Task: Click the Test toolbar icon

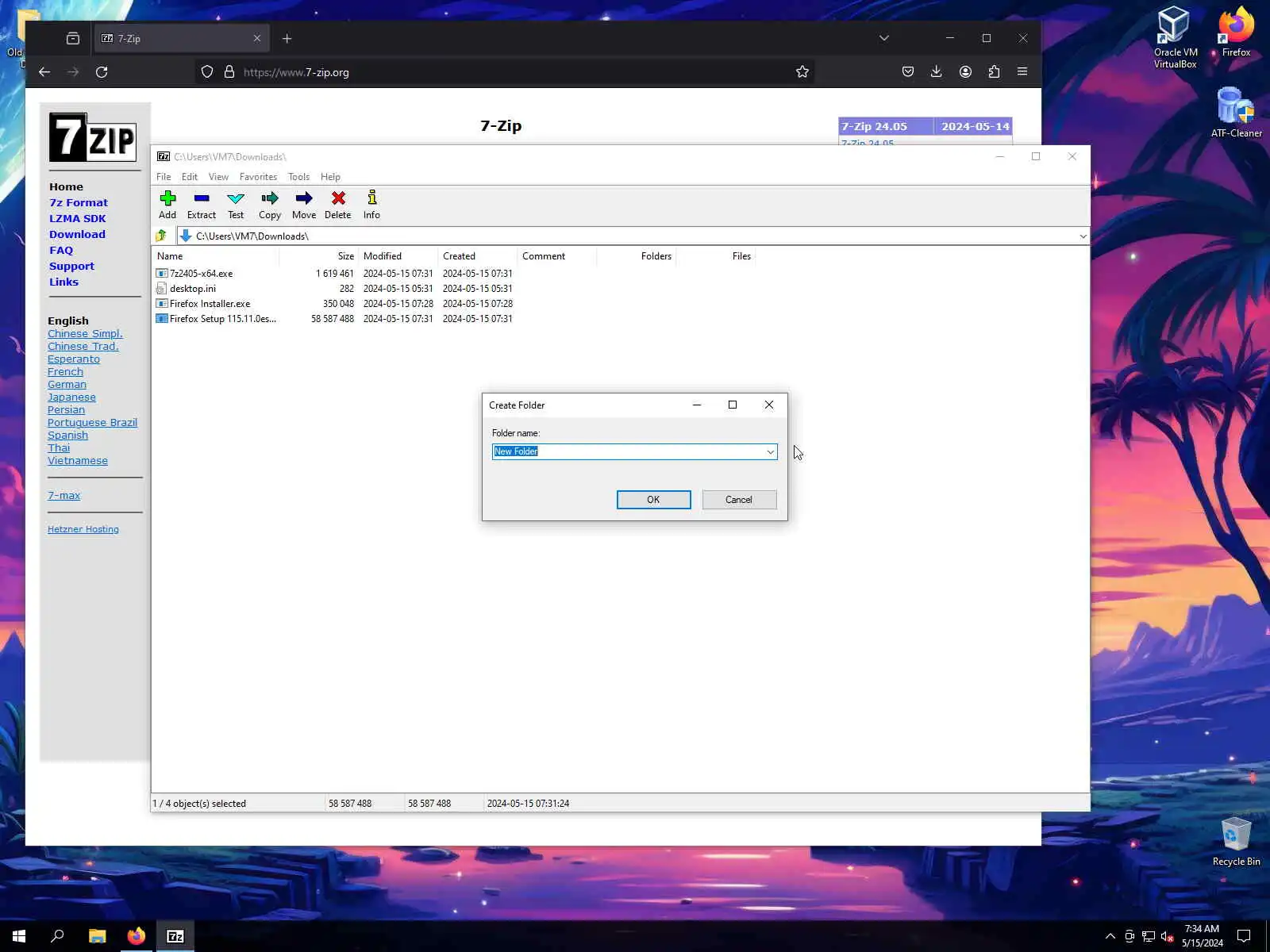Action: 236,205
